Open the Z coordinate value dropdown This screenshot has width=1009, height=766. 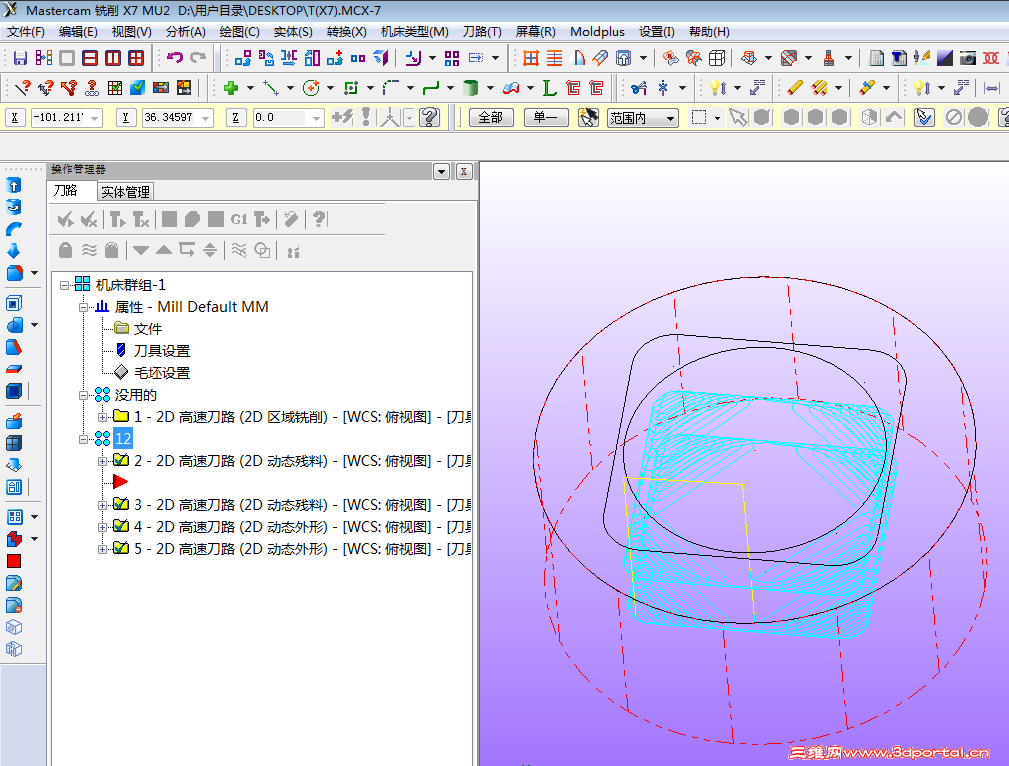point(316,118)
